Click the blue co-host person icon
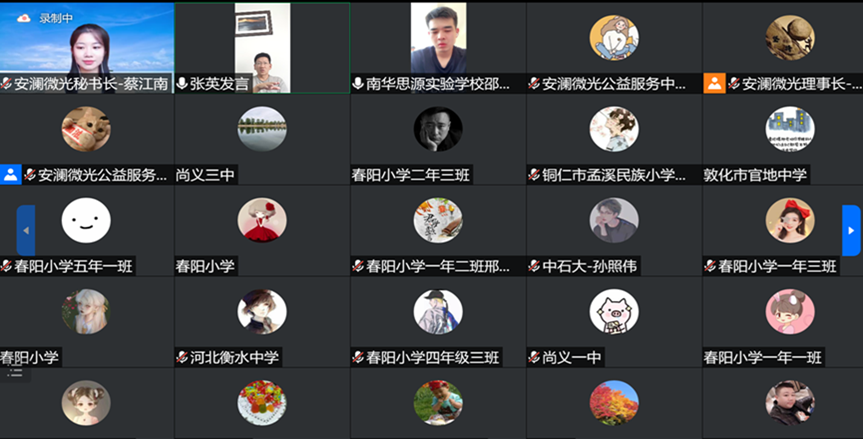 [x=10, y=175]
